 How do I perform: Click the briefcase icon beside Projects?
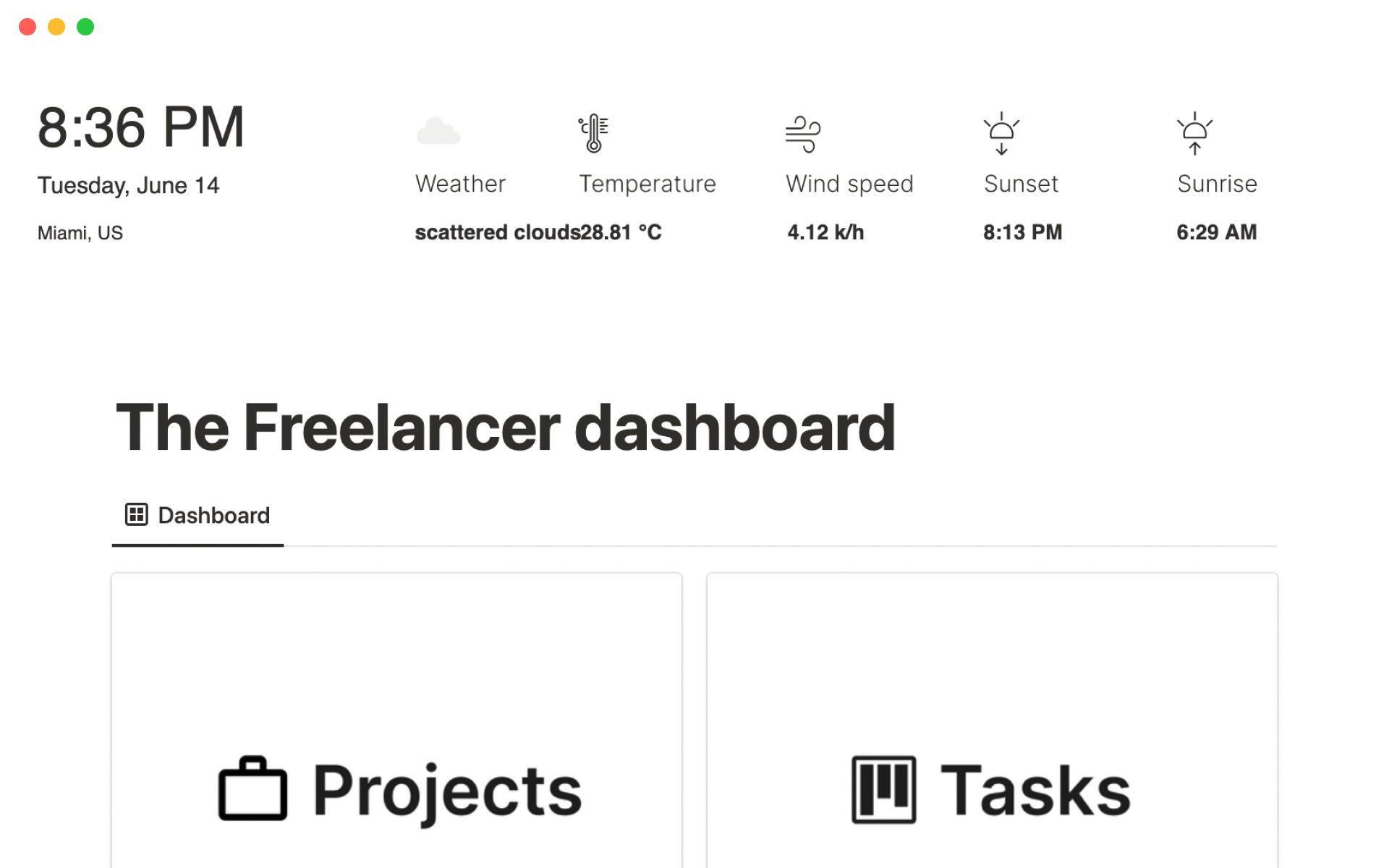coord(252,789)
